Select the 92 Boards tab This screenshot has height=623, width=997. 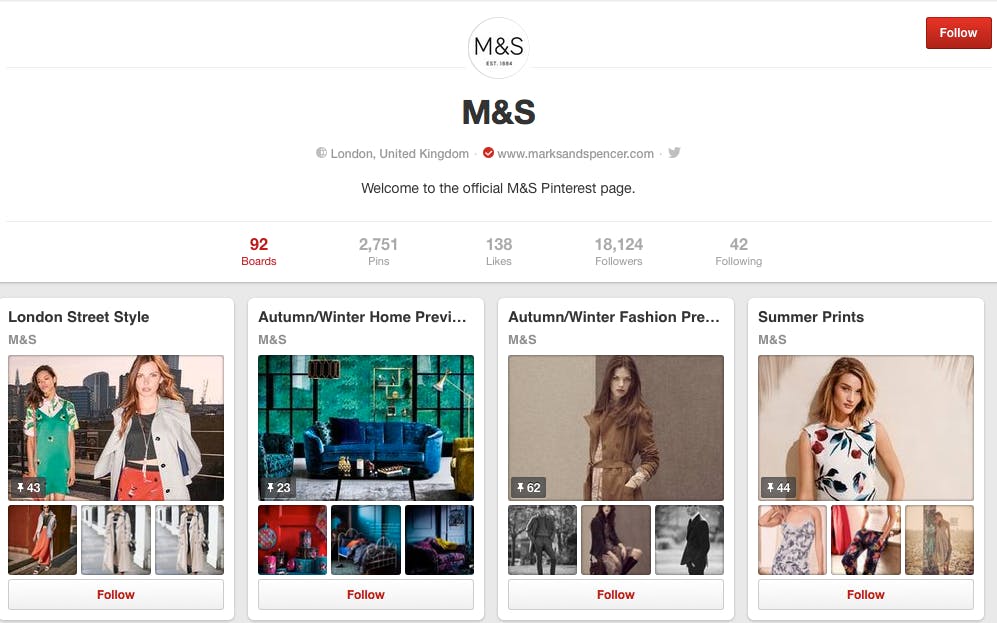pyautogui.click(x=259, y=252)
